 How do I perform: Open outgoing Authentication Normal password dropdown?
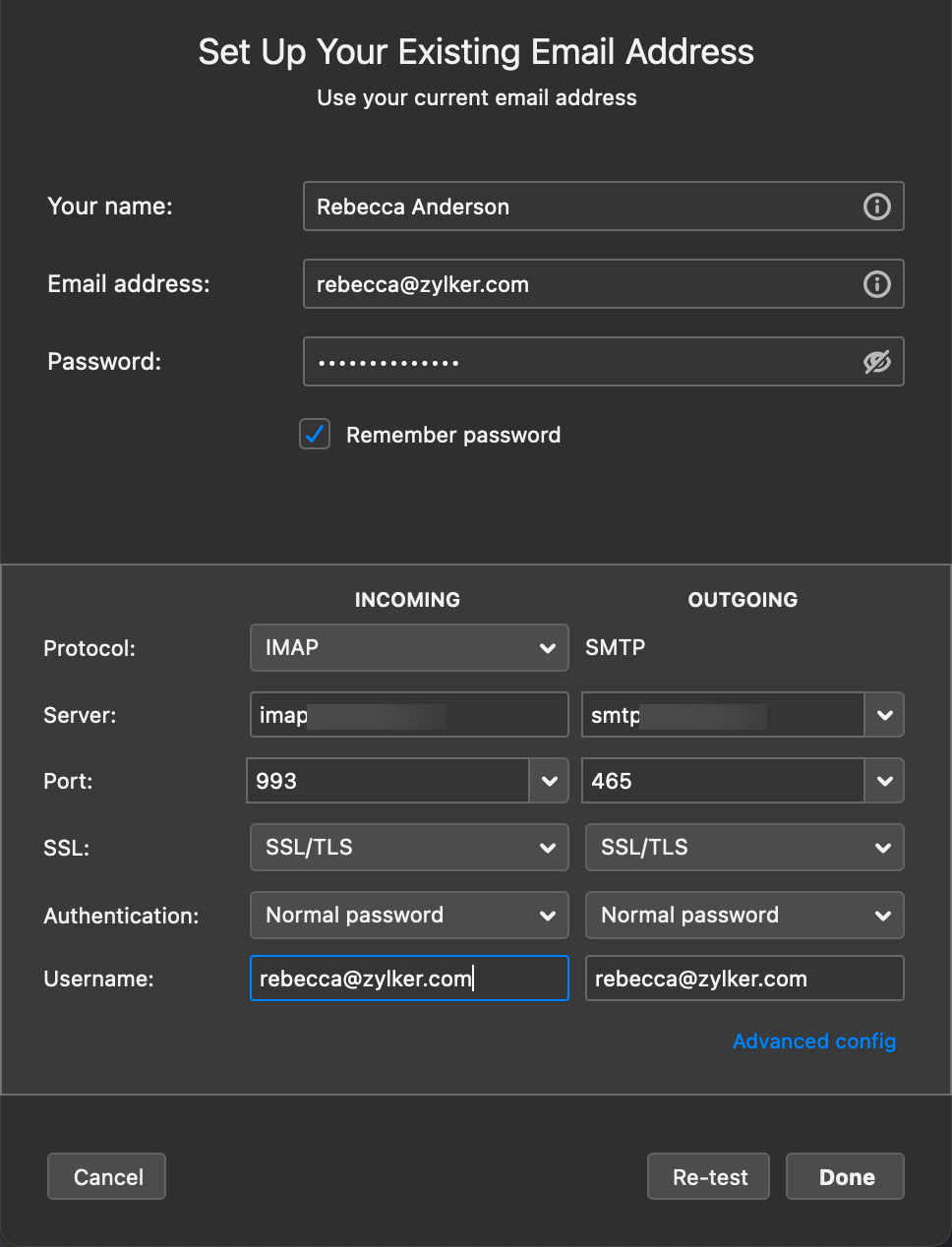tap(744, 916)
